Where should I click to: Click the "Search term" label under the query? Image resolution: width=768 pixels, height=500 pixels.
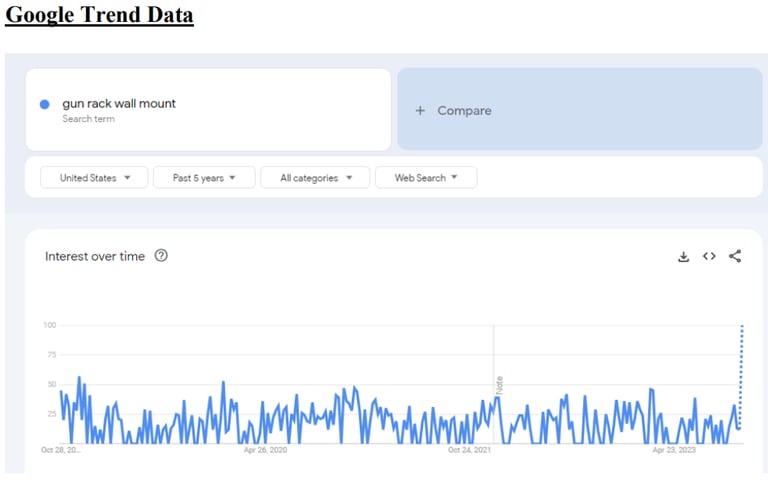(x=88, y=119)
